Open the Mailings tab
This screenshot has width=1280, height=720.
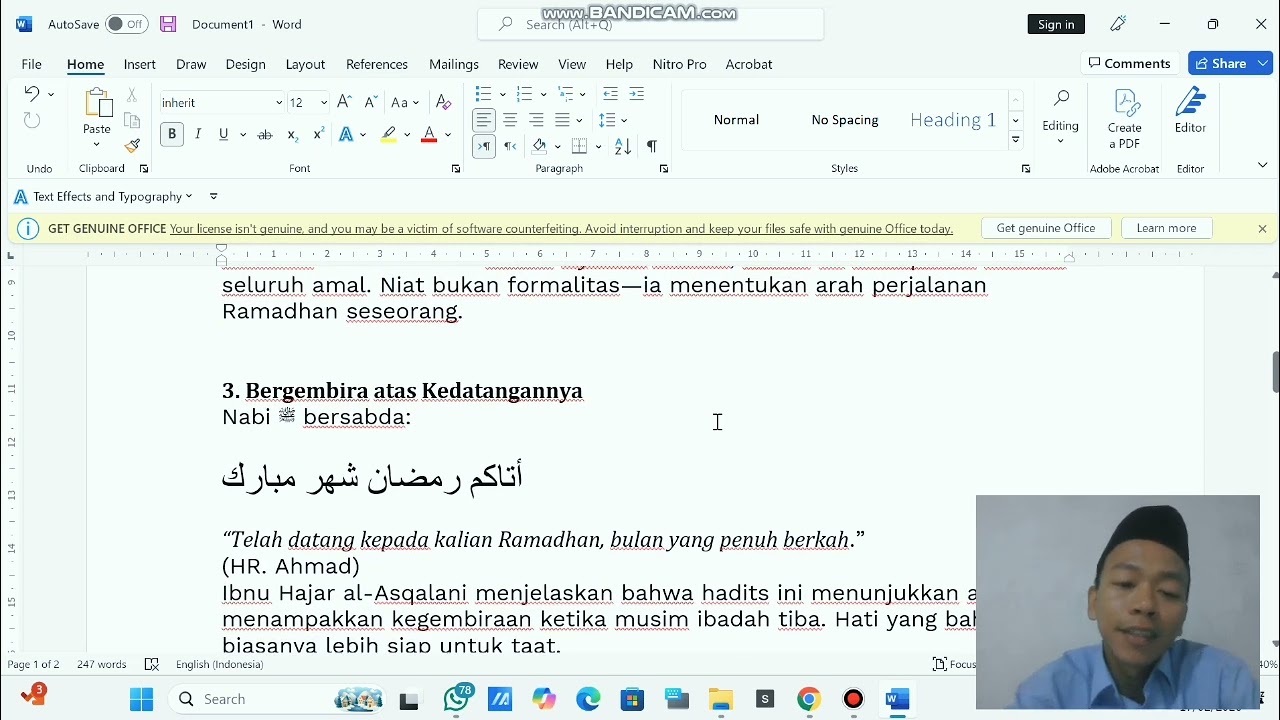(454, 64)
